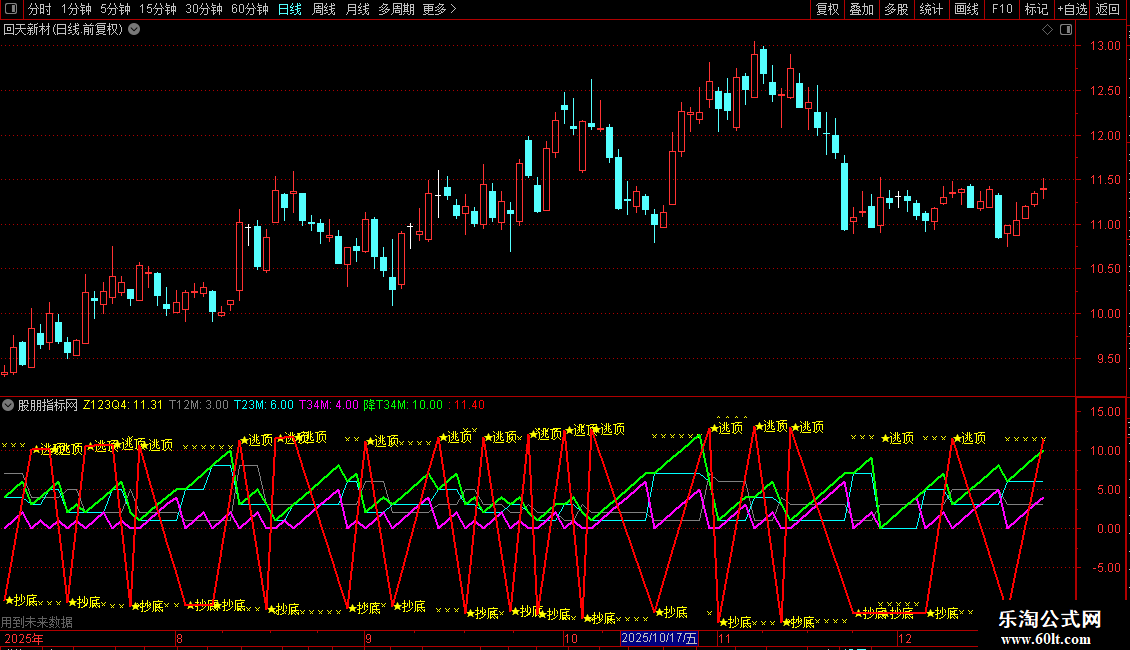Select the 日线 daily tab

click(290, 9)
